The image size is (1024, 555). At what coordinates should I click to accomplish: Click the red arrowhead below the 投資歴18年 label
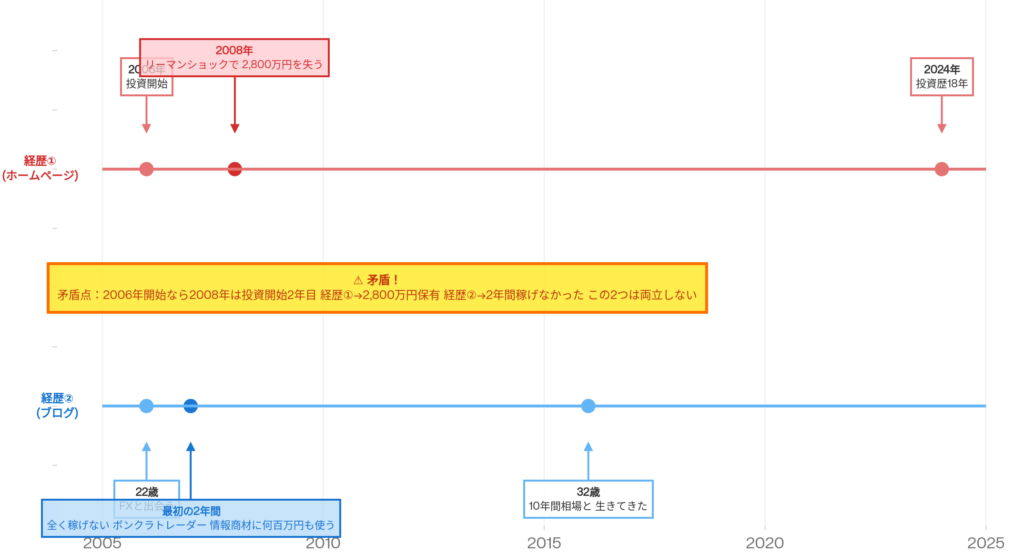941,127
